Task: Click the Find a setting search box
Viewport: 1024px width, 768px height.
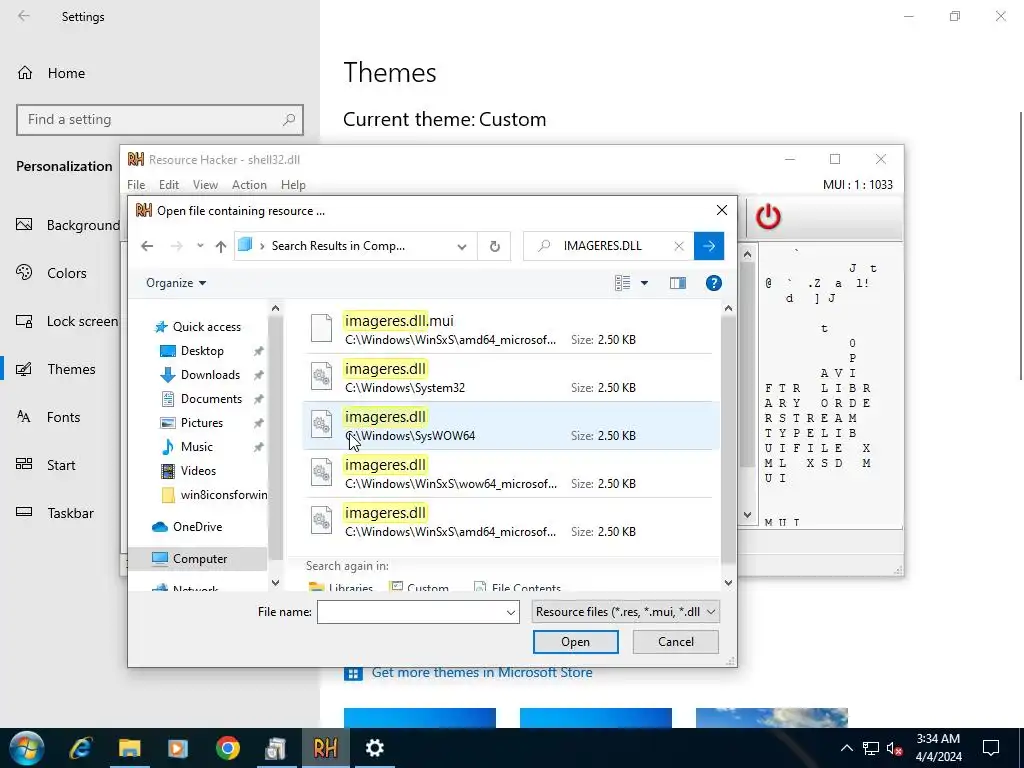Action: pos(160,120)
